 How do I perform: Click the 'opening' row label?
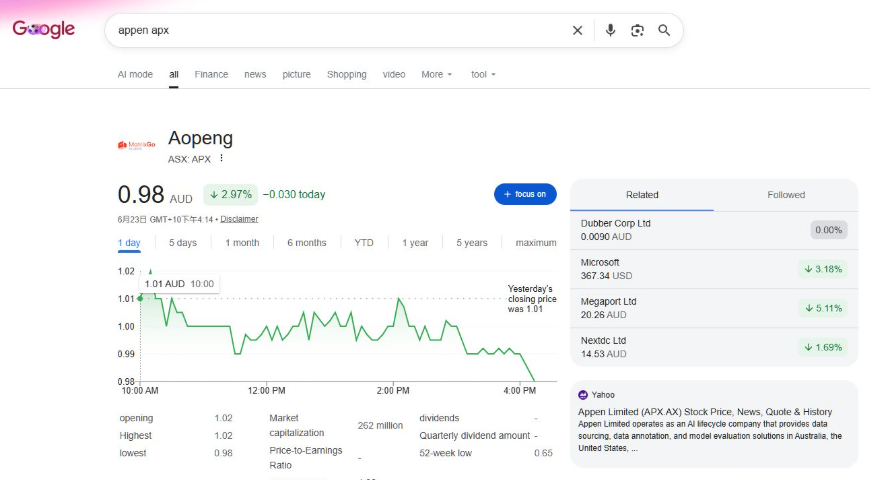pos(136,418)
